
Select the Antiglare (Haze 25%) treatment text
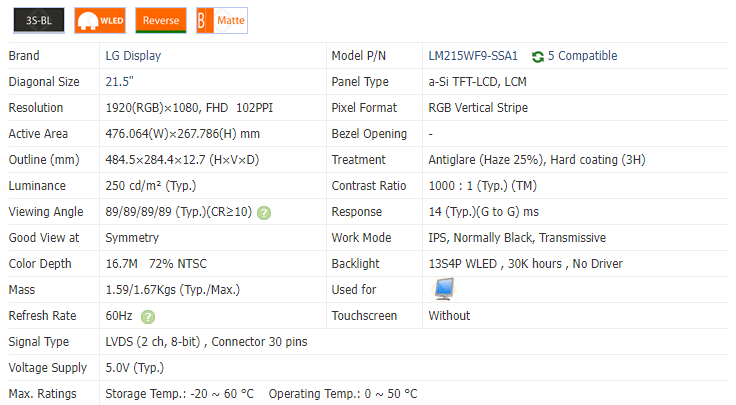click(486, 160)
